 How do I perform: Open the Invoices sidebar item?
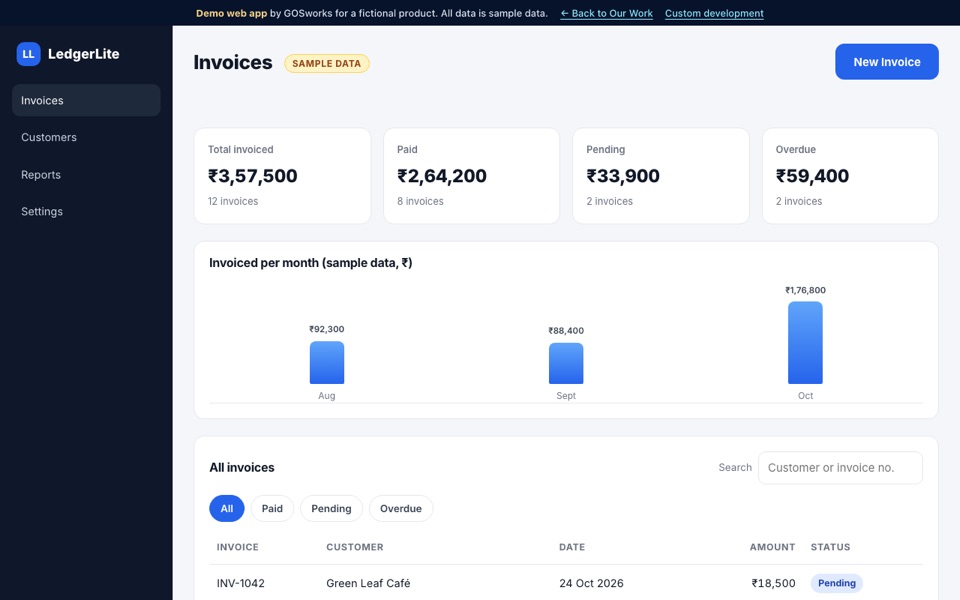pyautogui.click(x=86, y=100)
